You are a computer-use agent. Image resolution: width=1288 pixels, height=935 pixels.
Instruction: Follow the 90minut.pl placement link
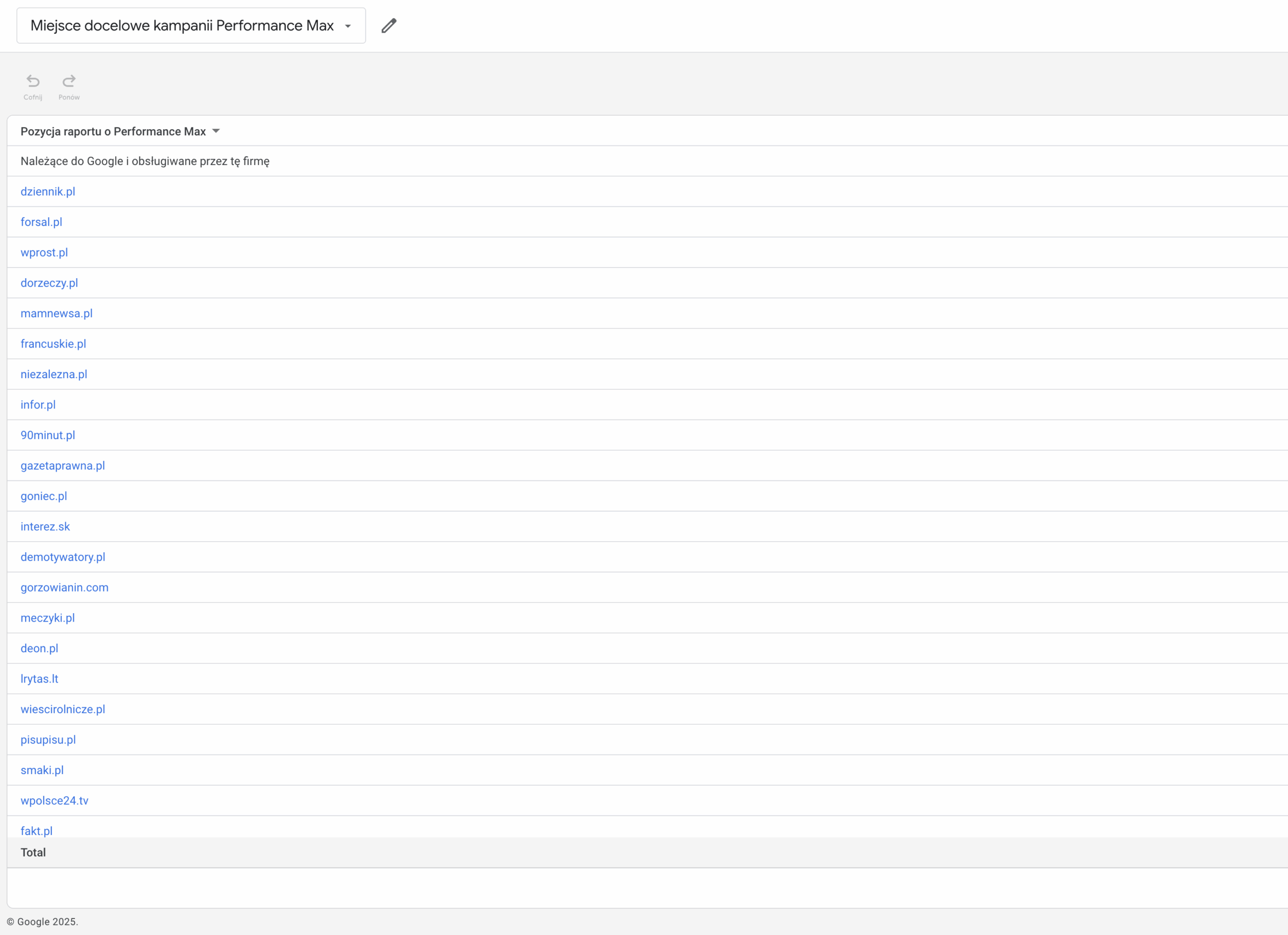pyautogui.click(x=48, y=436)
